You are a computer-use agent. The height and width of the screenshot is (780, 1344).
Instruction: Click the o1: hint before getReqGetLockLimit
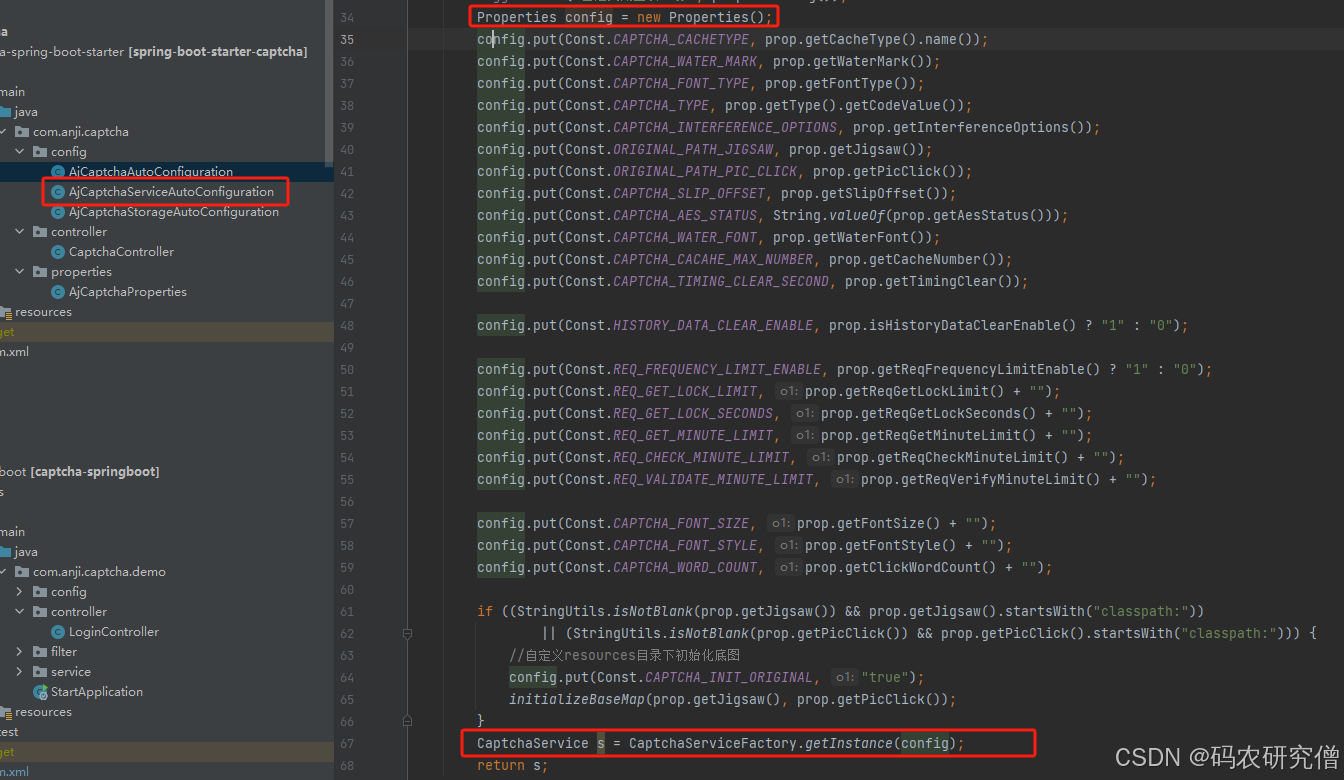789,392
